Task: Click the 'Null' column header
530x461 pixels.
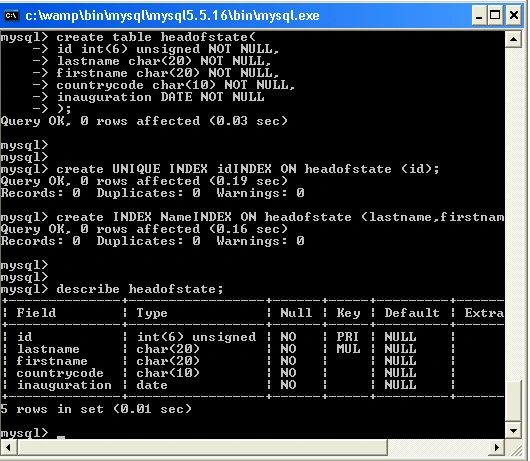Action: (x=296, y=313)
